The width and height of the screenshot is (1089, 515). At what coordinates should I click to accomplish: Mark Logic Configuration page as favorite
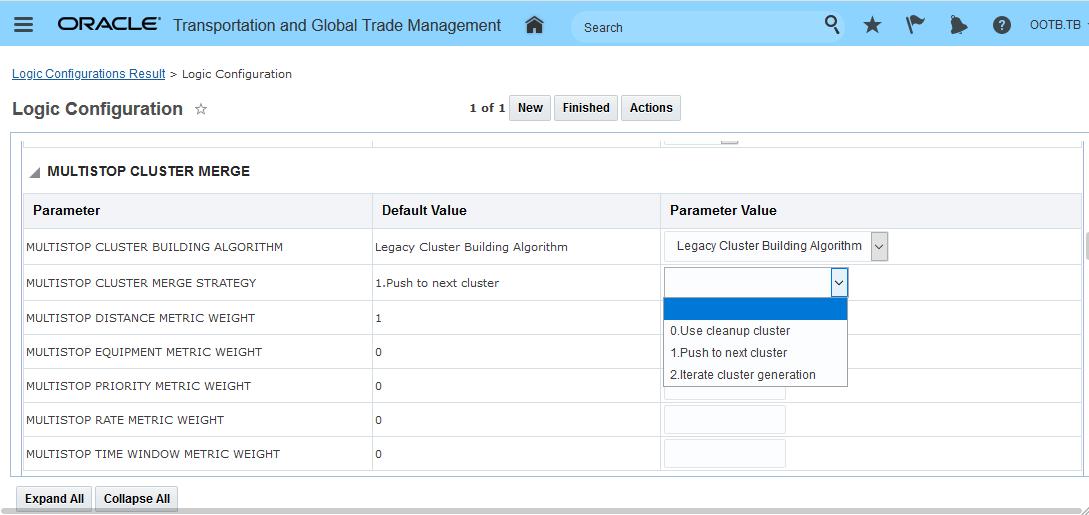pos(201,109)
